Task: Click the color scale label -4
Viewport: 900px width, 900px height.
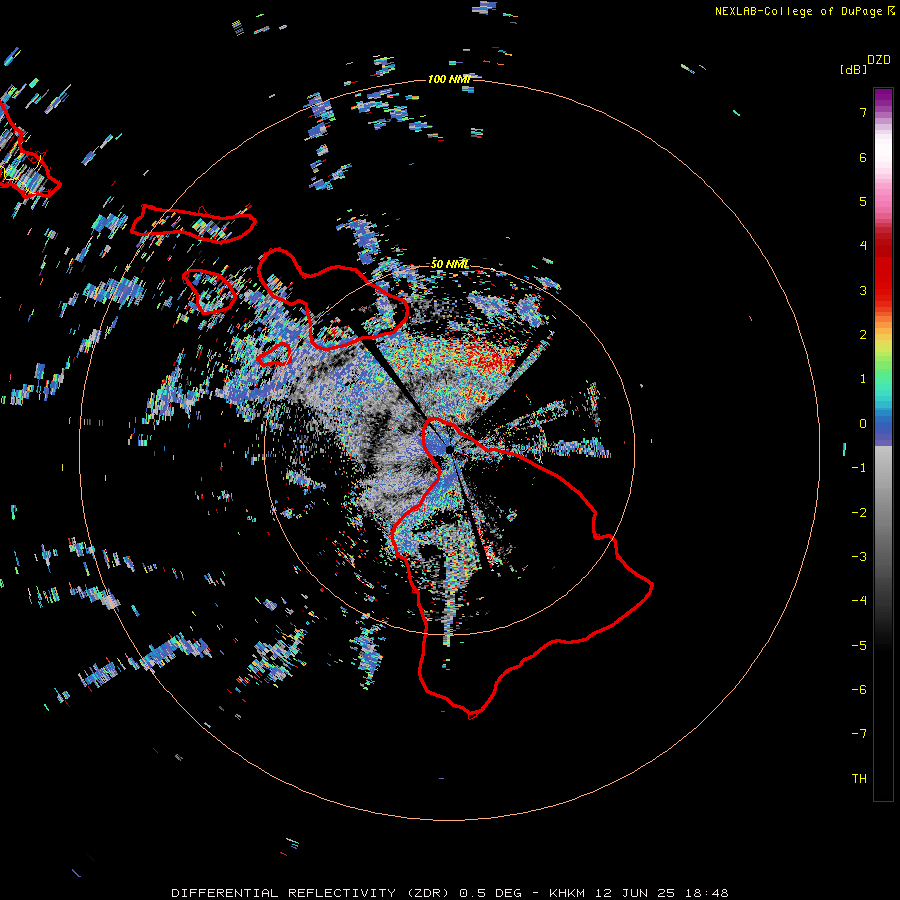Action: [859, 601]
